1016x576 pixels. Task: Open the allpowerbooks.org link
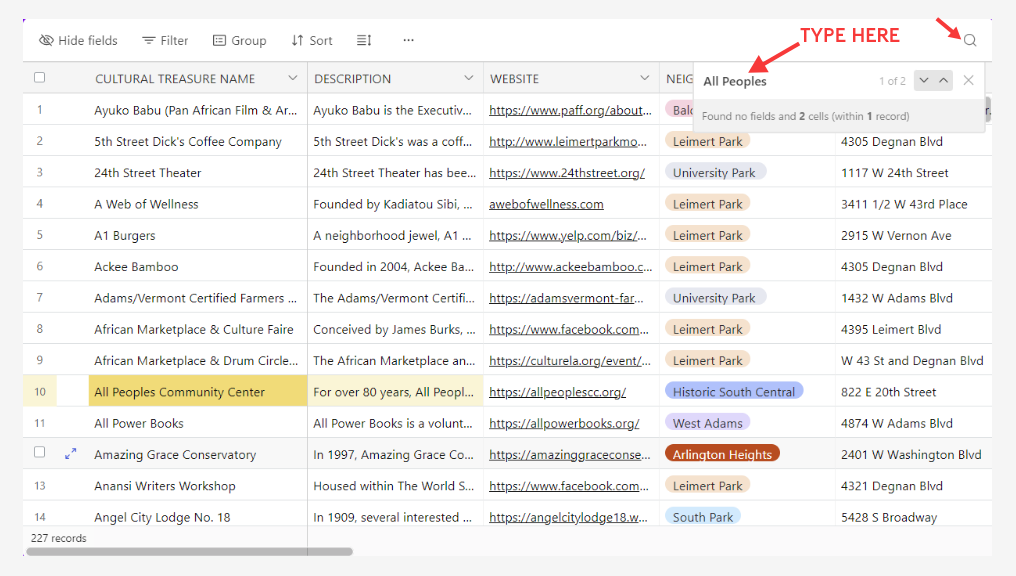pyautogui.click(x=564, y=423)
